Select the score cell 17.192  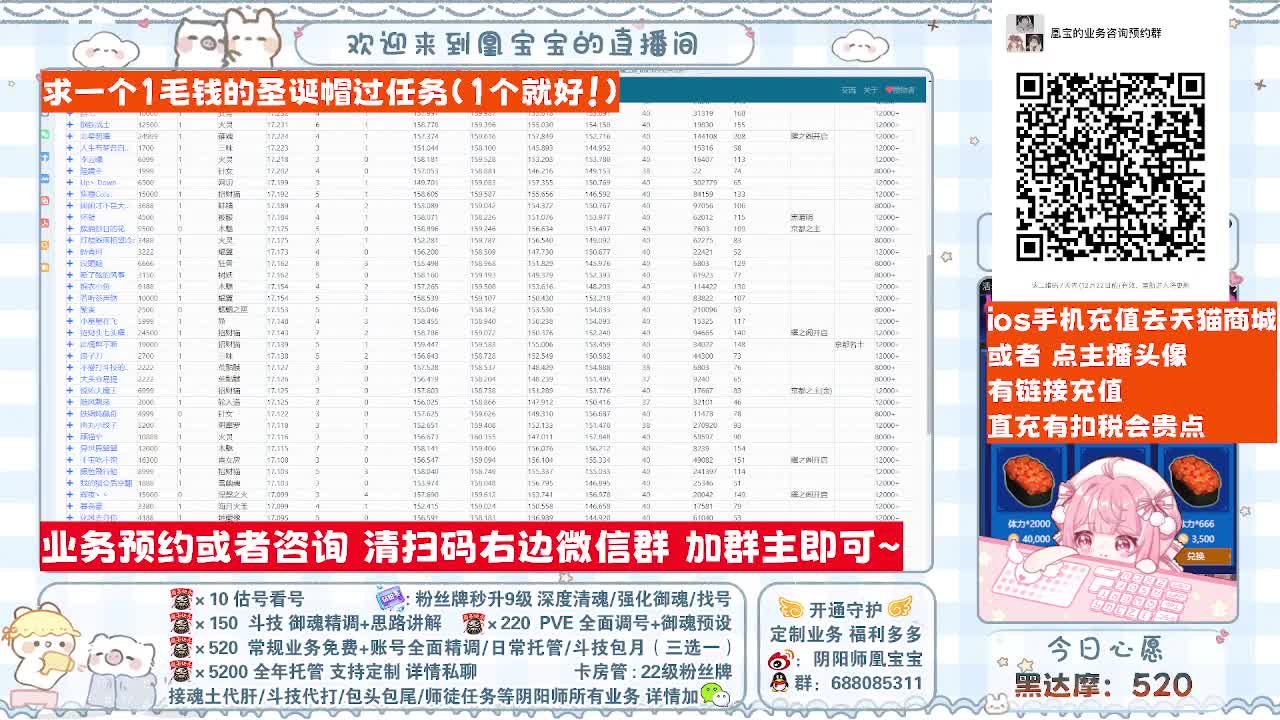point(277,194)
